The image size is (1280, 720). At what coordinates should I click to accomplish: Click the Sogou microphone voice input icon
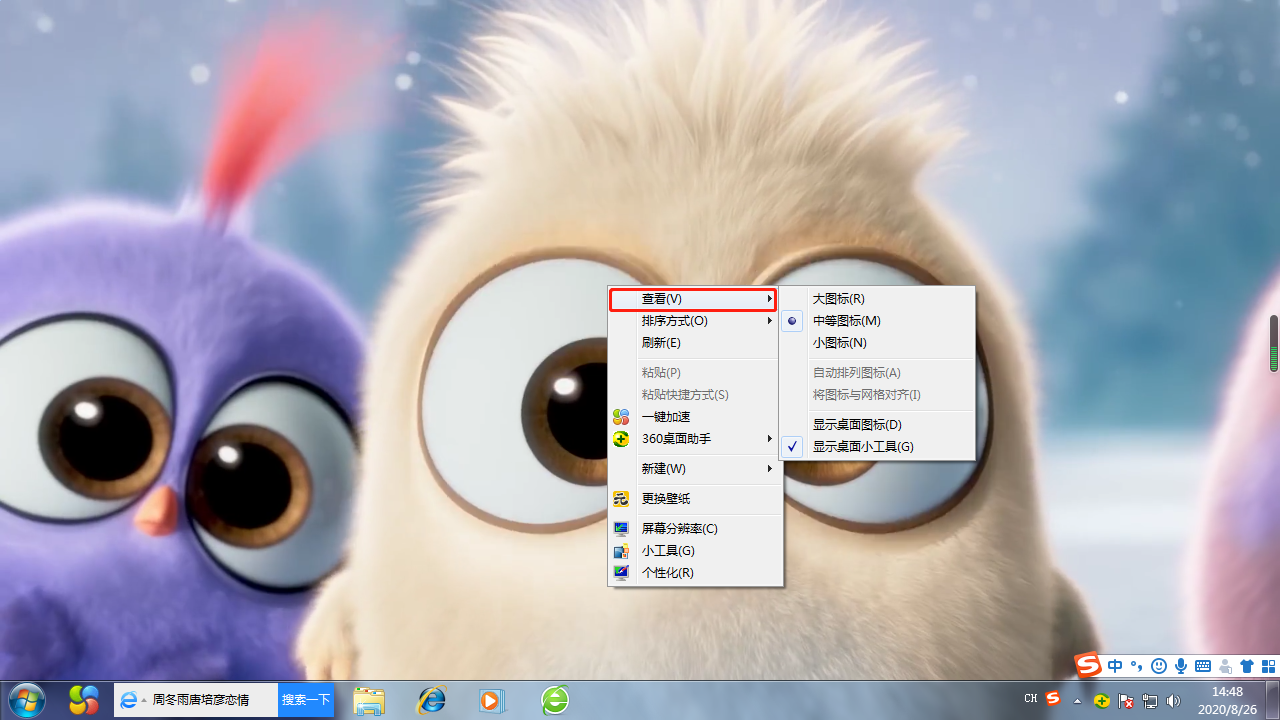pos(1181,666)
